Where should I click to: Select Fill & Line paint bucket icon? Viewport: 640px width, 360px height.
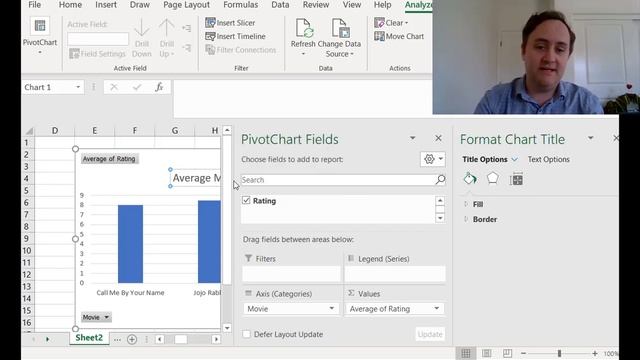(470, 179)
